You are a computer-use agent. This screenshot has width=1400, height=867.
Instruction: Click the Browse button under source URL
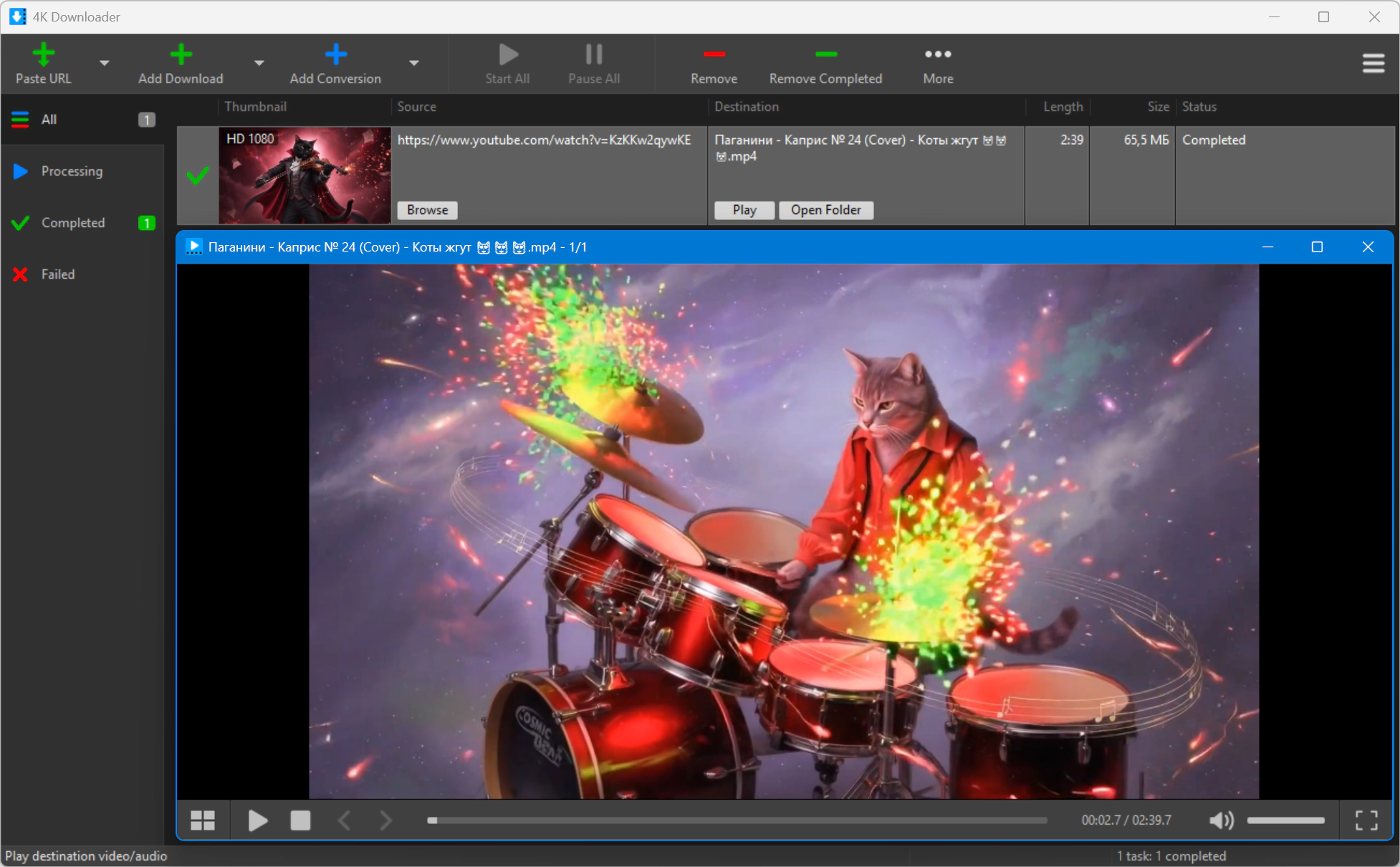click(x=427, y=210)
